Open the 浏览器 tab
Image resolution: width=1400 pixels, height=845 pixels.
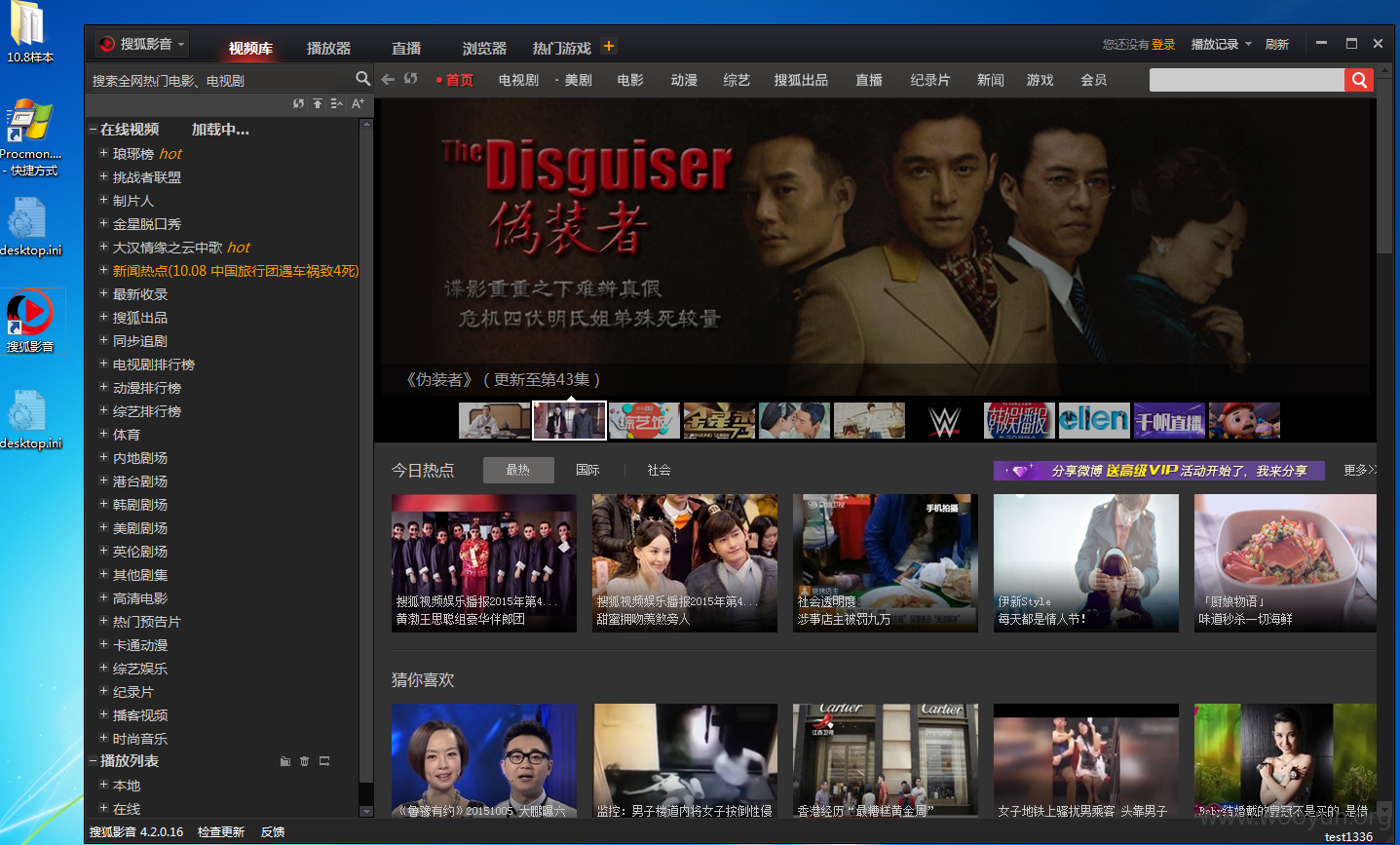(x=484, y=48)
